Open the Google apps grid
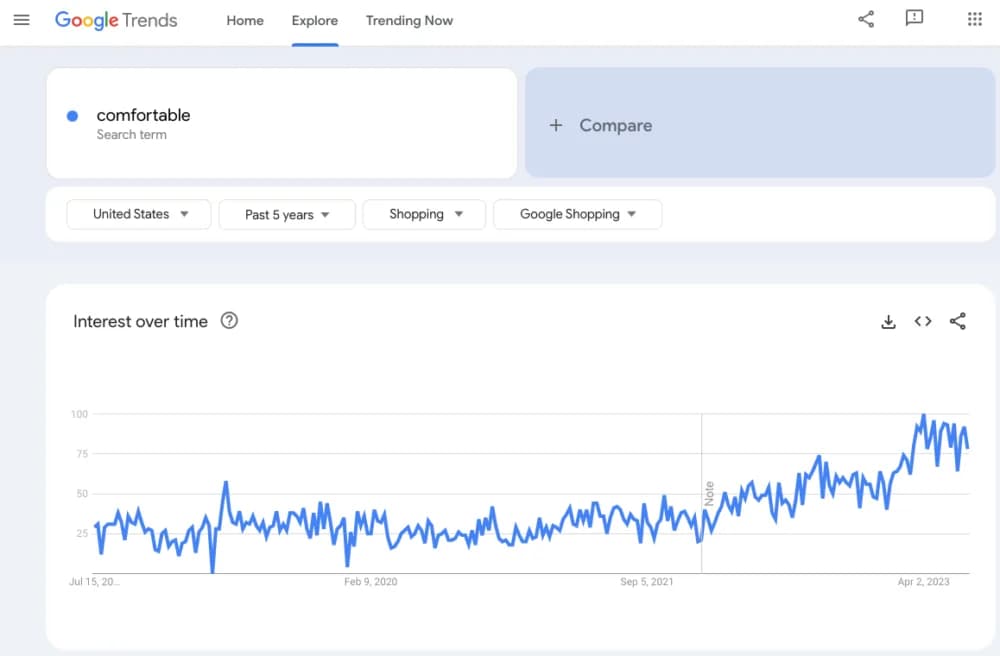1000x656 pixels. coord(974,19)
